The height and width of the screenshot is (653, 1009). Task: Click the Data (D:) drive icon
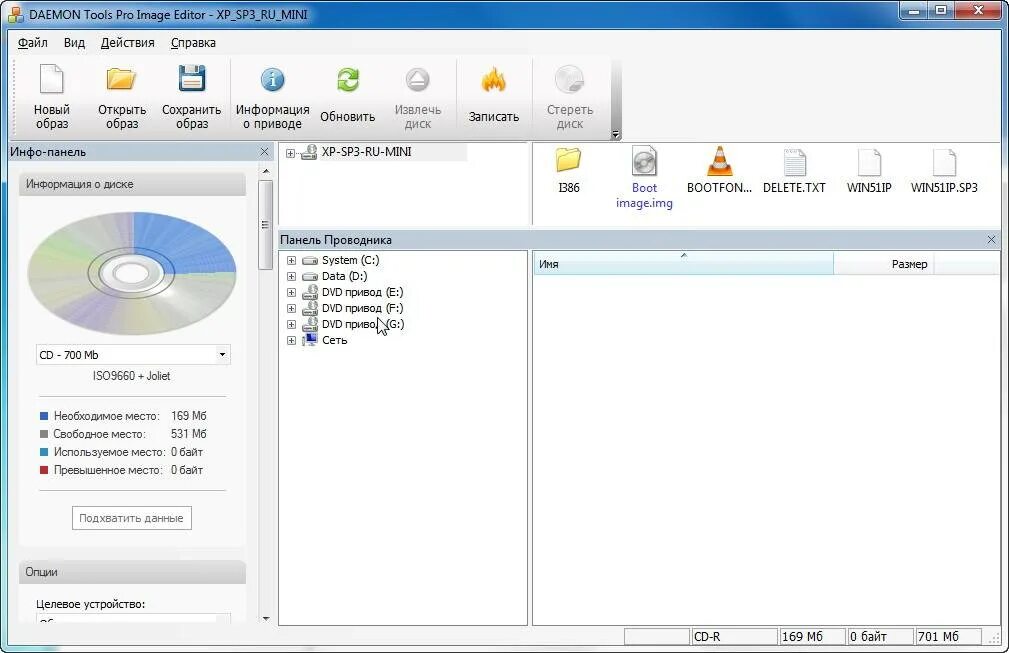click(310, 277)
